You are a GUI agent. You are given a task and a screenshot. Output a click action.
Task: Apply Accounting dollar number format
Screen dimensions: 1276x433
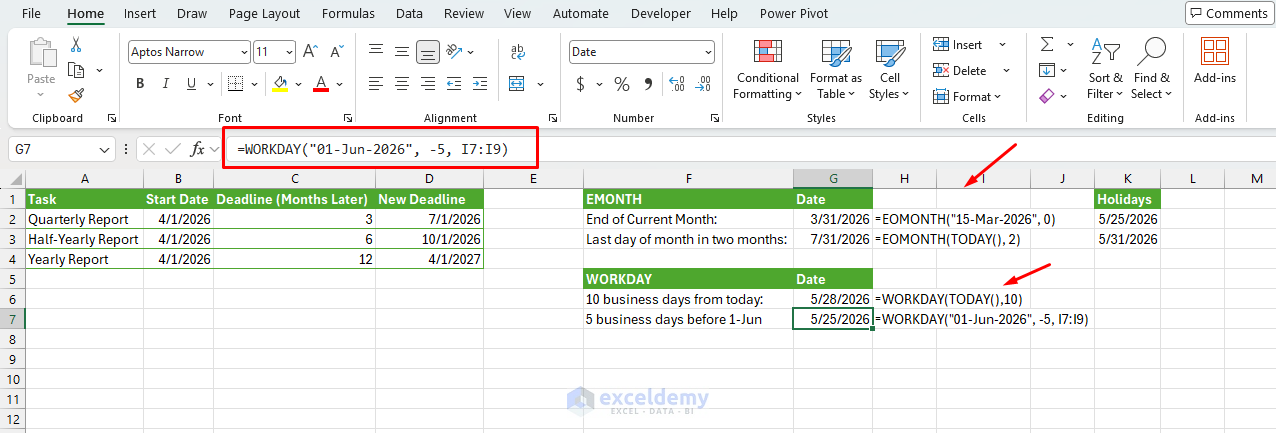click(x=581, y=84)
